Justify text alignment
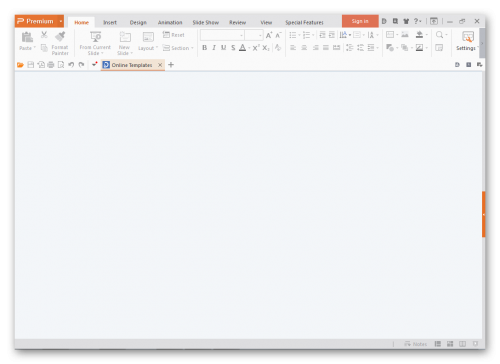This screenshot has height=364, width=500. (x=326, y=48)
